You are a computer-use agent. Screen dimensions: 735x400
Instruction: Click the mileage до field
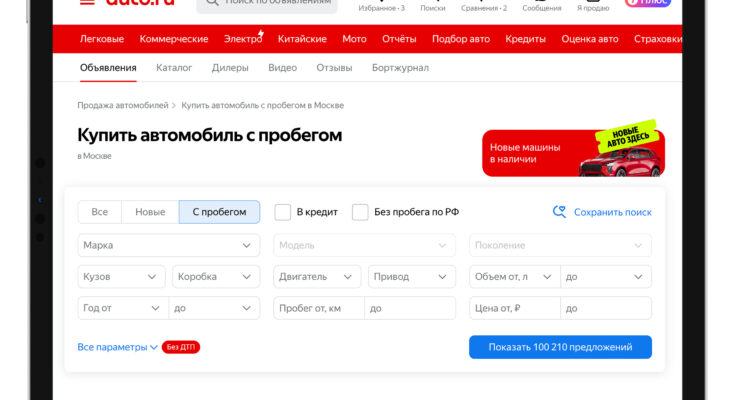(x=410, y=308)
